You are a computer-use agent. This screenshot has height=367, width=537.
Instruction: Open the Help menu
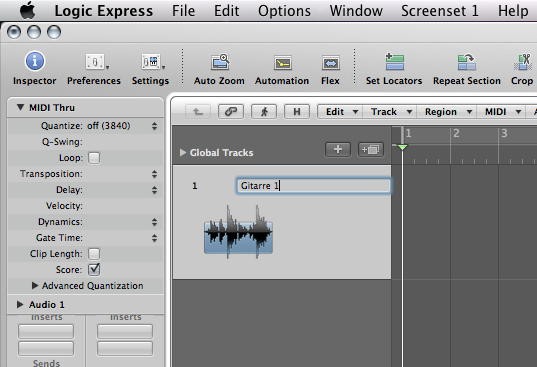point(513,11)
